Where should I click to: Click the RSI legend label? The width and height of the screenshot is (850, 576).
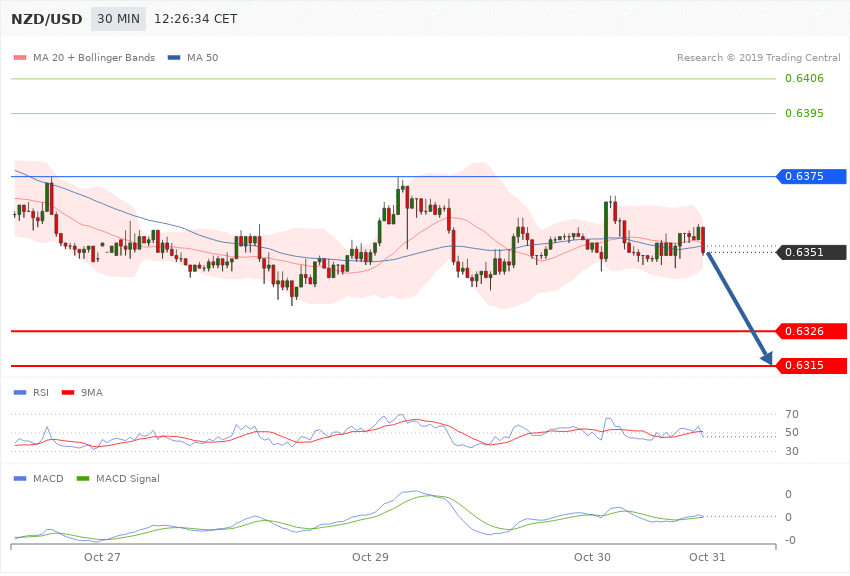[x=41, y=392]
